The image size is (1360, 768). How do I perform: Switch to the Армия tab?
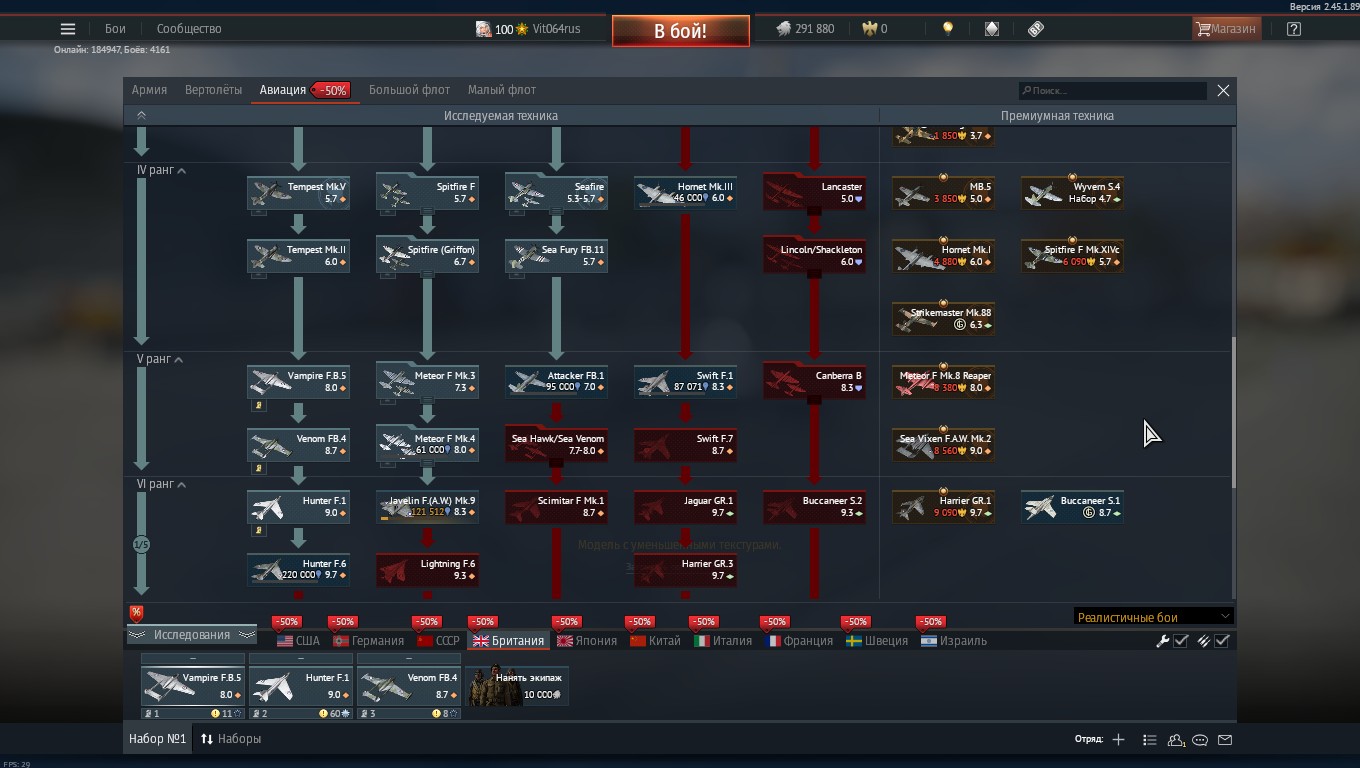[149, 90]
